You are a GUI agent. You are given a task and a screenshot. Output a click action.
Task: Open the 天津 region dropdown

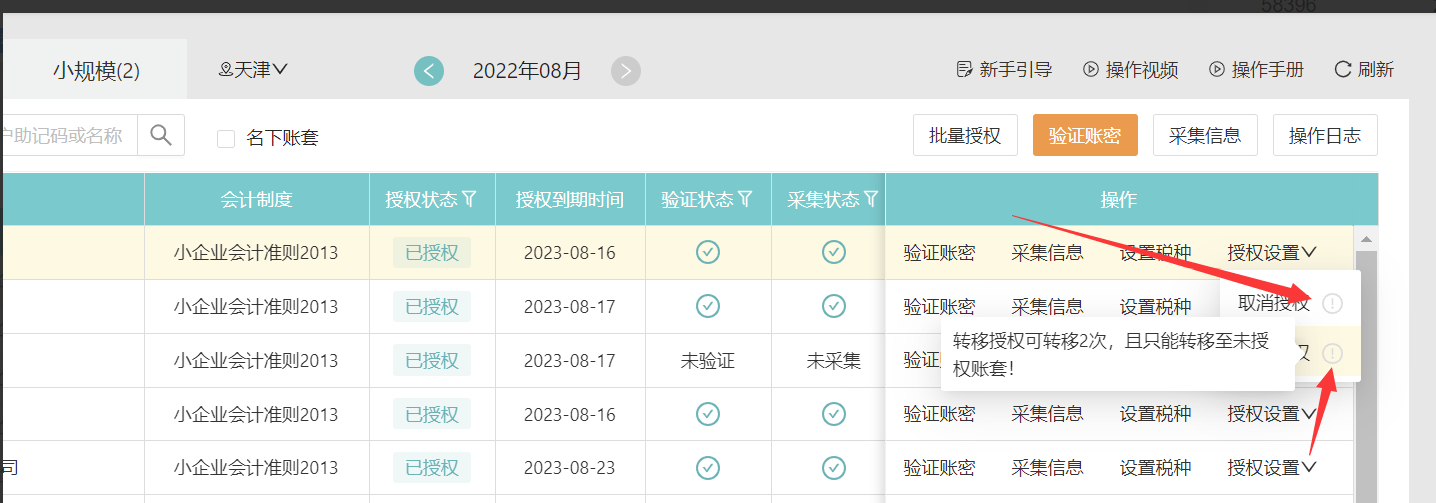point(254,70)
